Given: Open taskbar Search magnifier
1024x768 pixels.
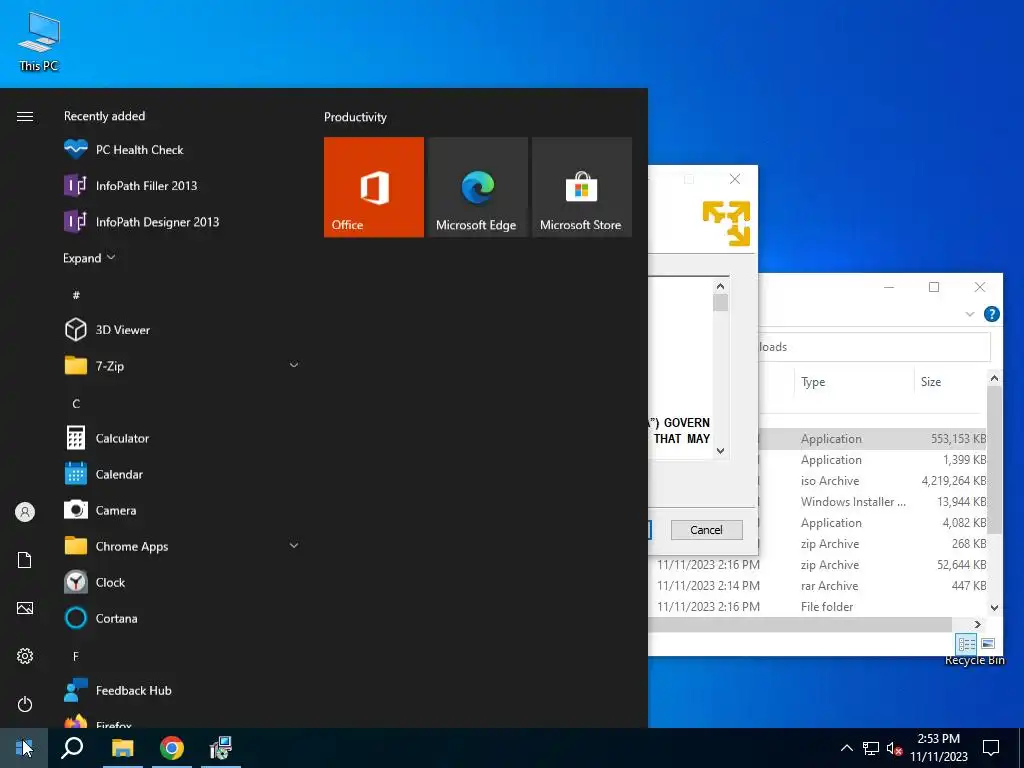Looking at the screenshot, I should (x=72, y=748).
